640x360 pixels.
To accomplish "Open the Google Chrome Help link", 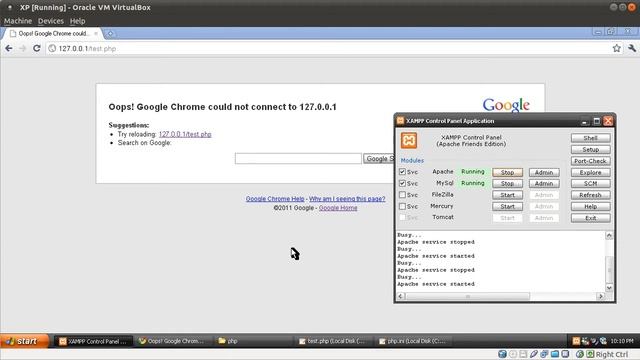I will tap(275, 199).
